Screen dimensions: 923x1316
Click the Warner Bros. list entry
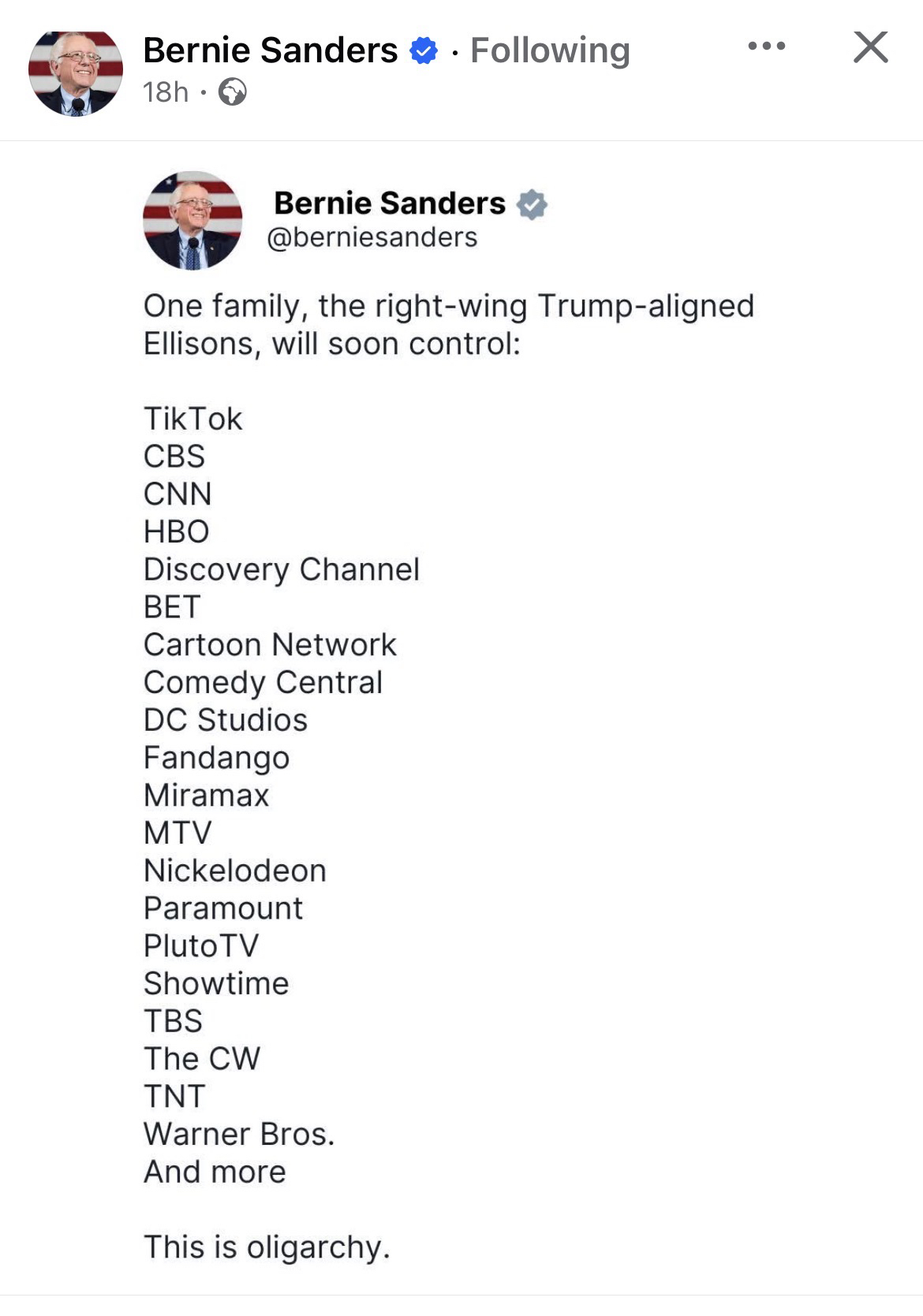(x=239, y=1134)
